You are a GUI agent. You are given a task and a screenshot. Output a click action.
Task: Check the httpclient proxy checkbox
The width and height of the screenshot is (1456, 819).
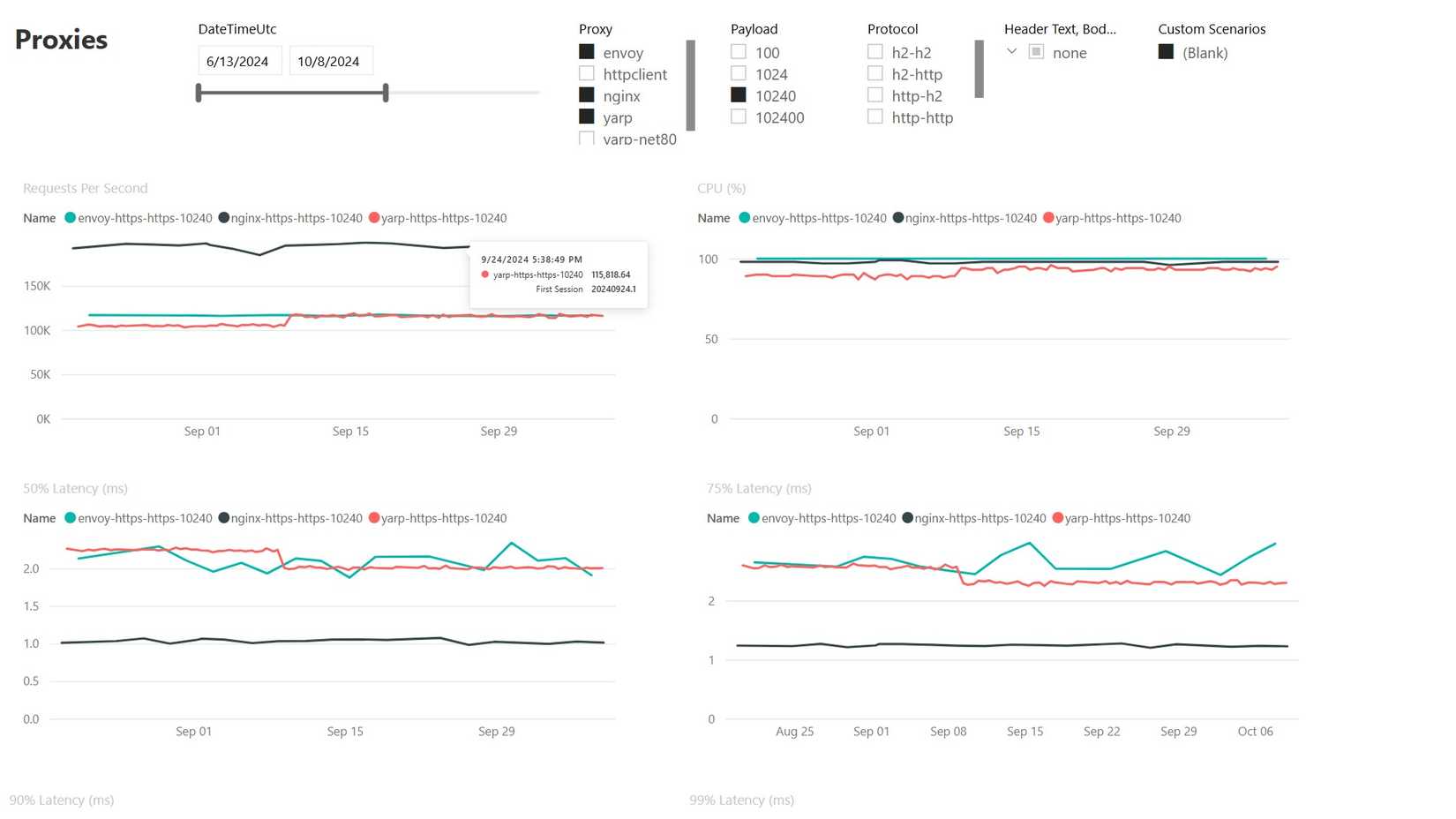tap(587, 74)
